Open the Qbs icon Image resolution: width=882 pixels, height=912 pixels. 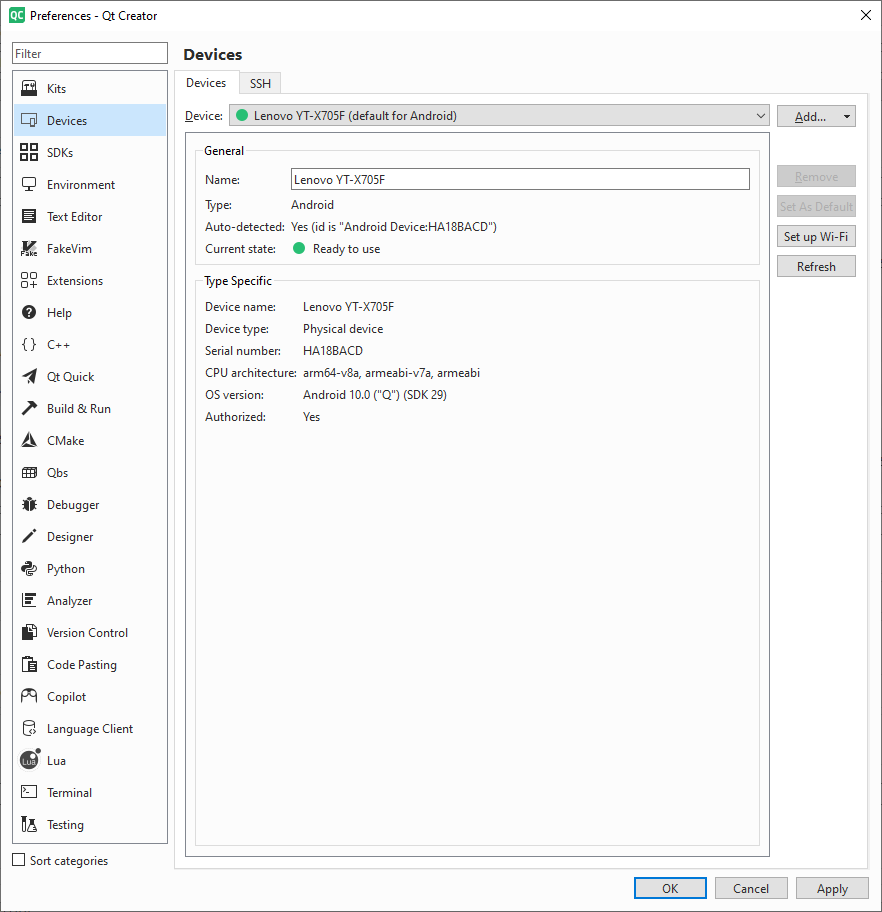29,472
